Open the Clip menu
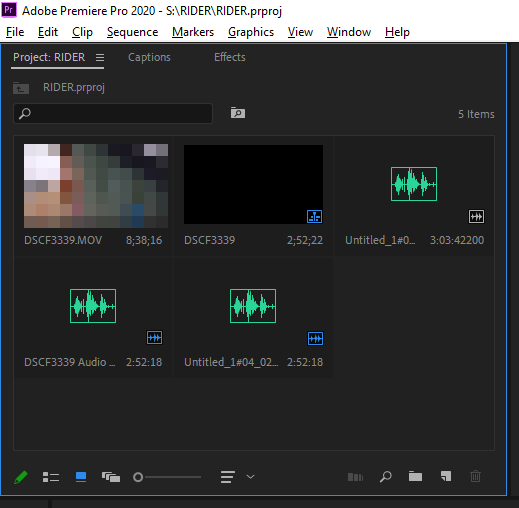 tap(82, 32)
